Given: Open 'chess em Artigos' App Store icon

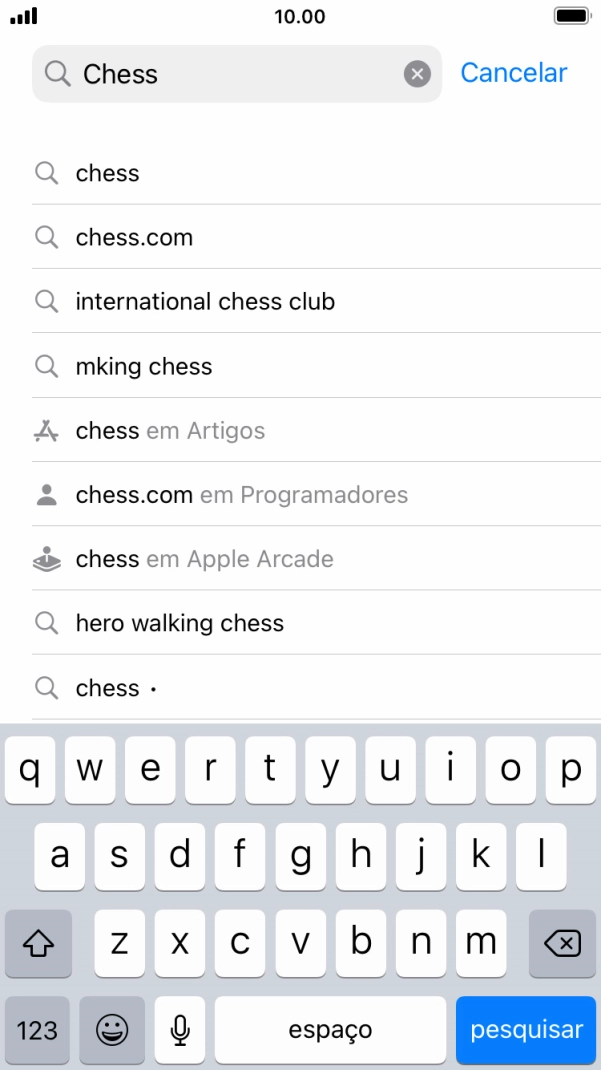Looking at the screenshot, I should coord(47,431).
